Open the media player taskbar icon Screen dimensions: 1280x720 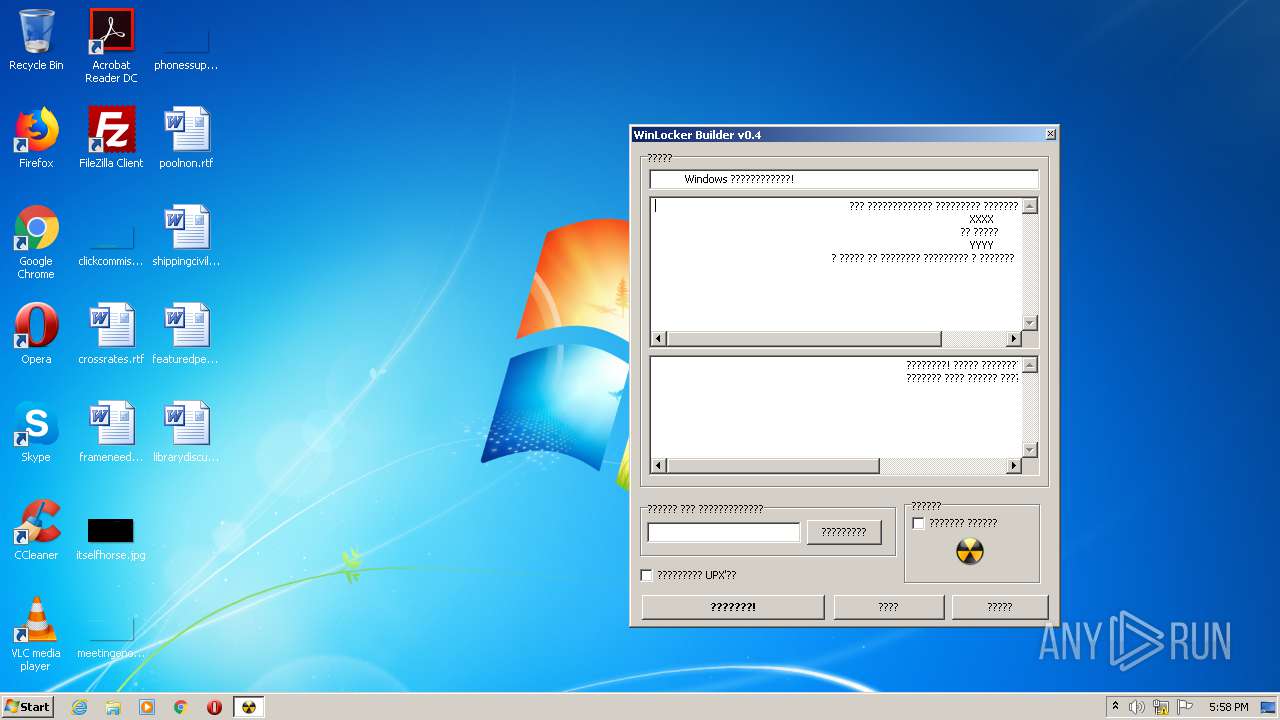147,707
